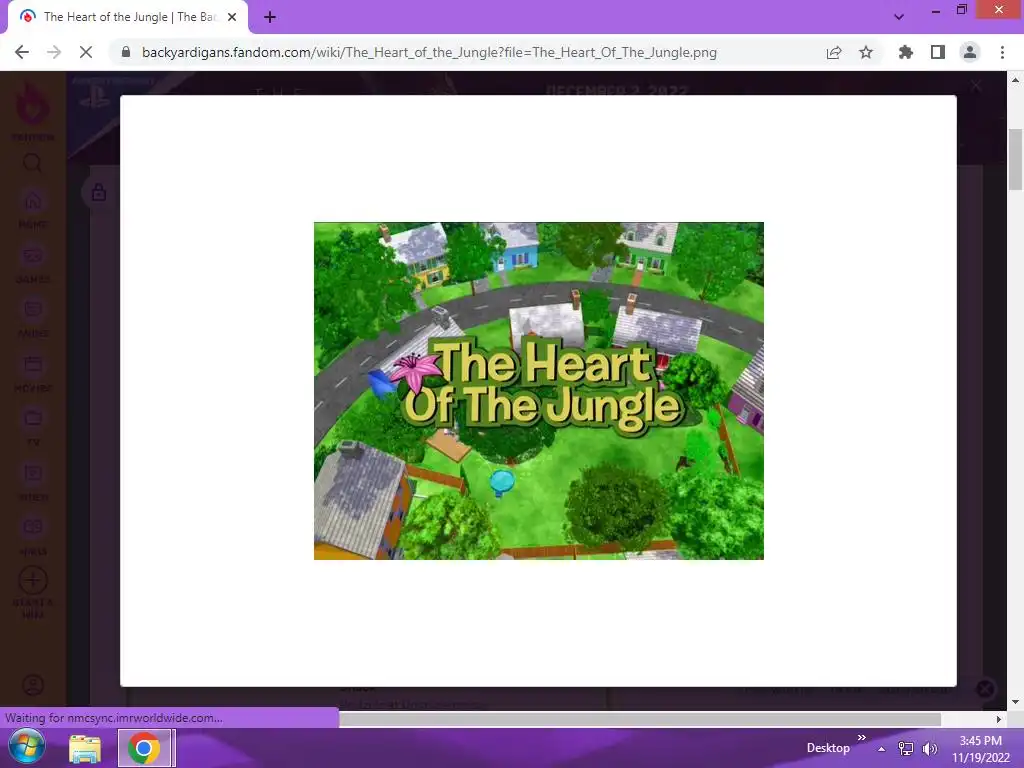Open the Fandom sidebar search icon
This screenshot has height=768, width=1024.
(33, 163)
